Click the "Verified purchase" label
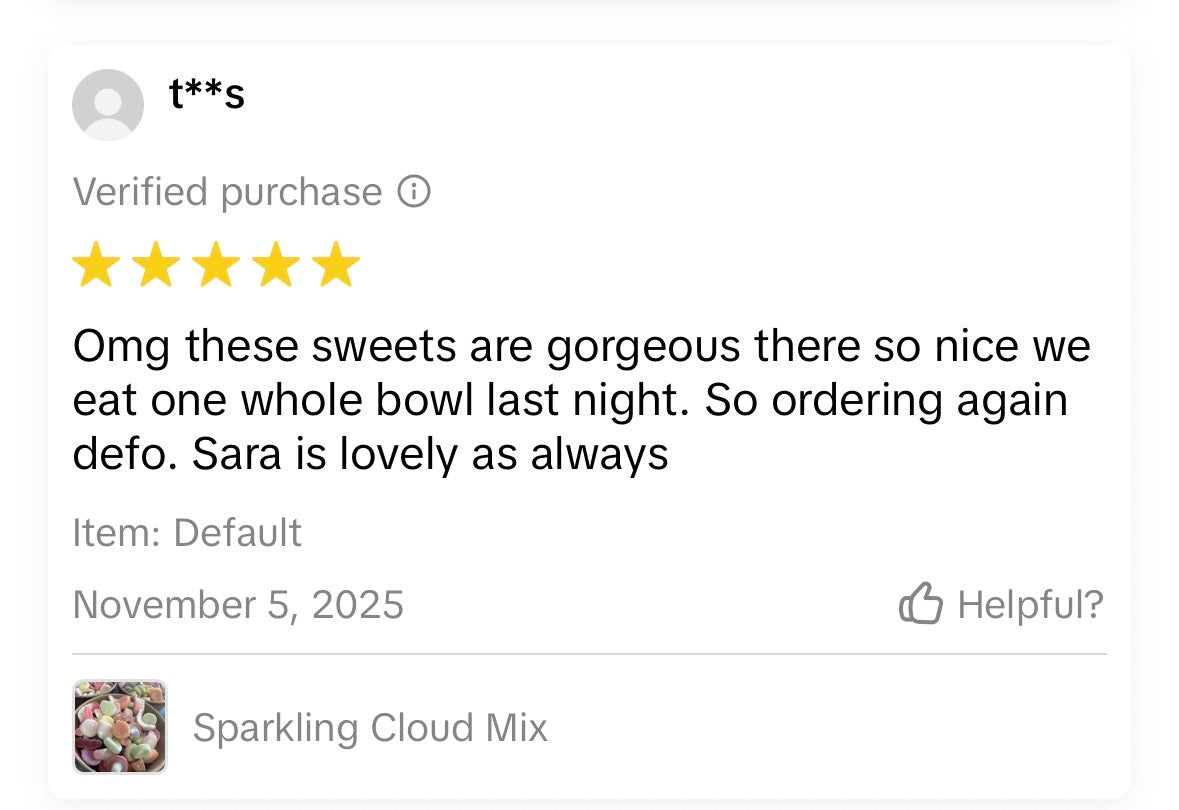The height and width of the screenshot is (810, 1179). [227, 192]
